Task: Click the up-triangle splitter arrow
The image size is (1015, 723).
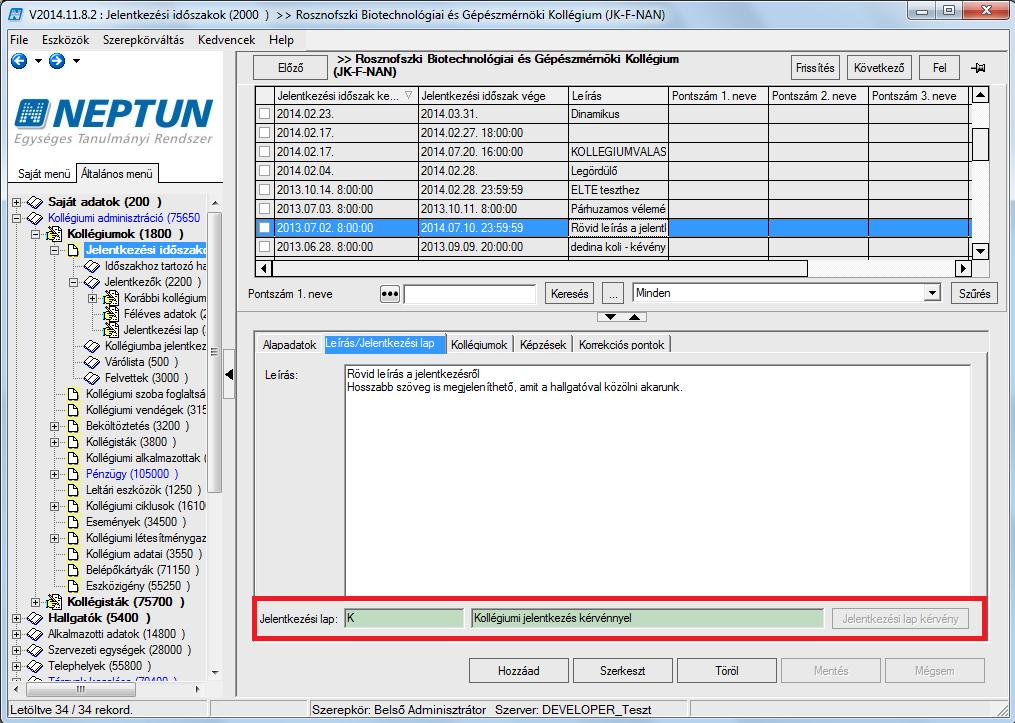Action: 634,317
